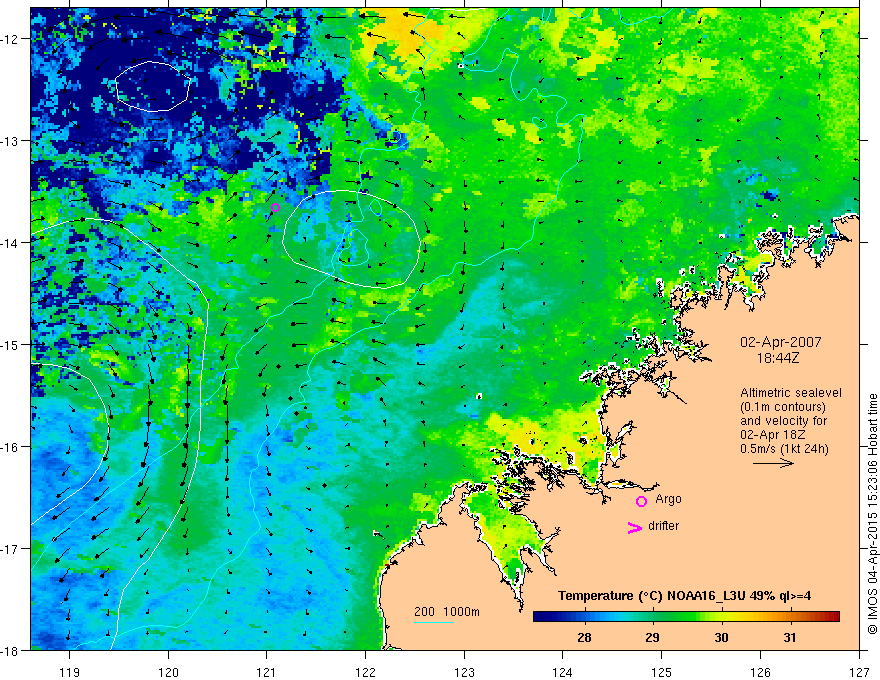The width and height of the screenshot is (880, 680).
Task: Click the latitude -17 axis label
Action: pyautogui.click(x=11, y=549)
